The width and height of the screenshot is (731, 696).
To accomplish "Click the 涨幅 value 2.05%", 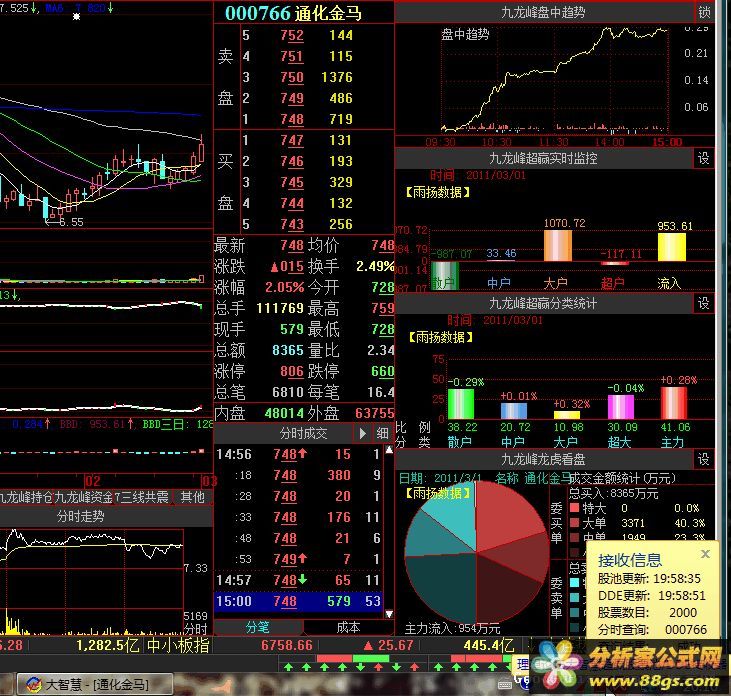I will point(284,287).
